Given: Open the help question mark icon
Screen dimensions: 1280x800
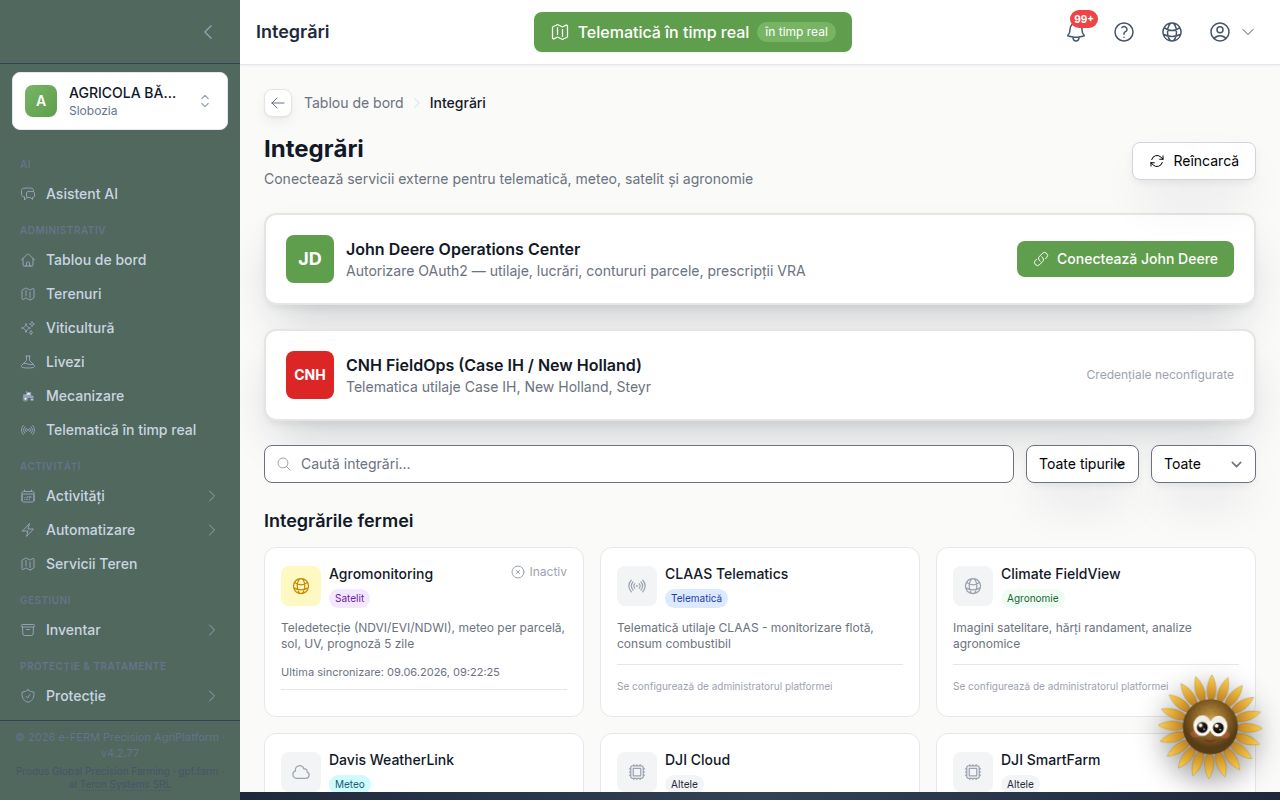Looking at the screenshot, I should click(1124, 32).
